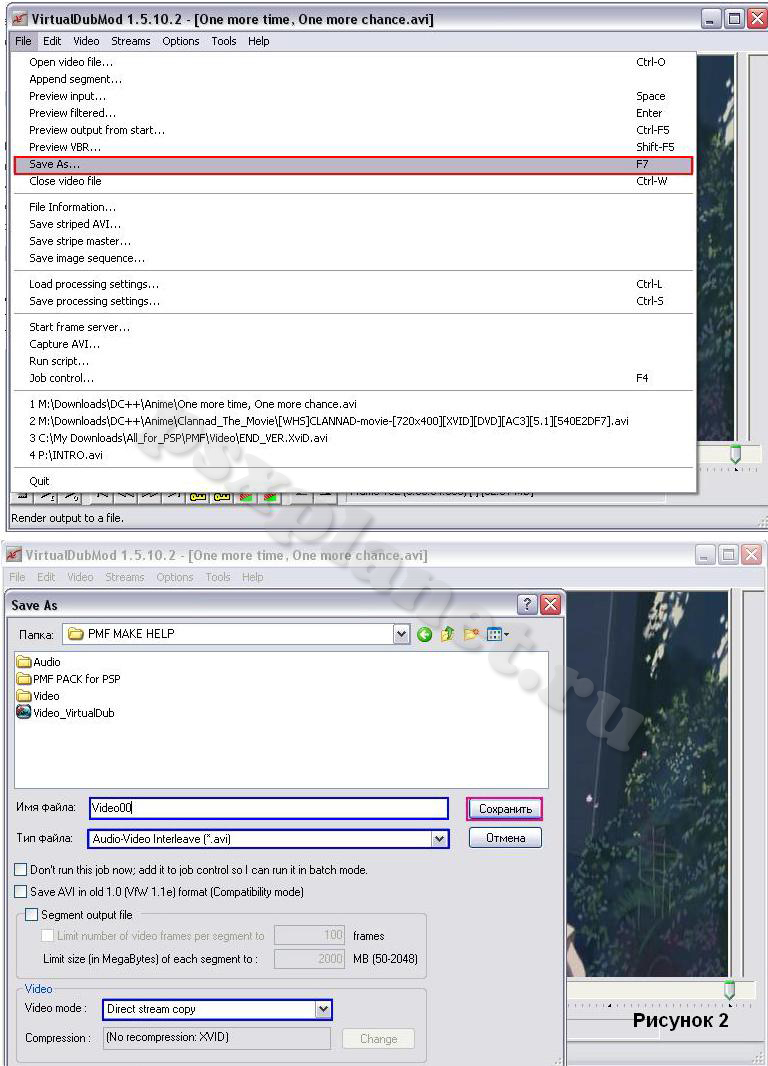Select the Video_VirtualDub file
Viewport: 768px width, 1066px height.
(65, 712)
